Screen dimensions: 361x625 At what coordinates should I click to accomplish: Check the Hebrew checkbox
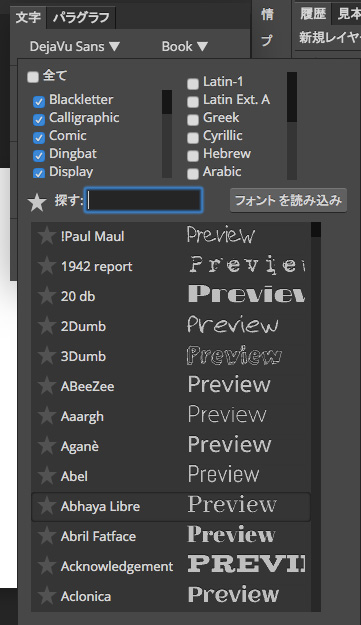click(x=193, y=155)
